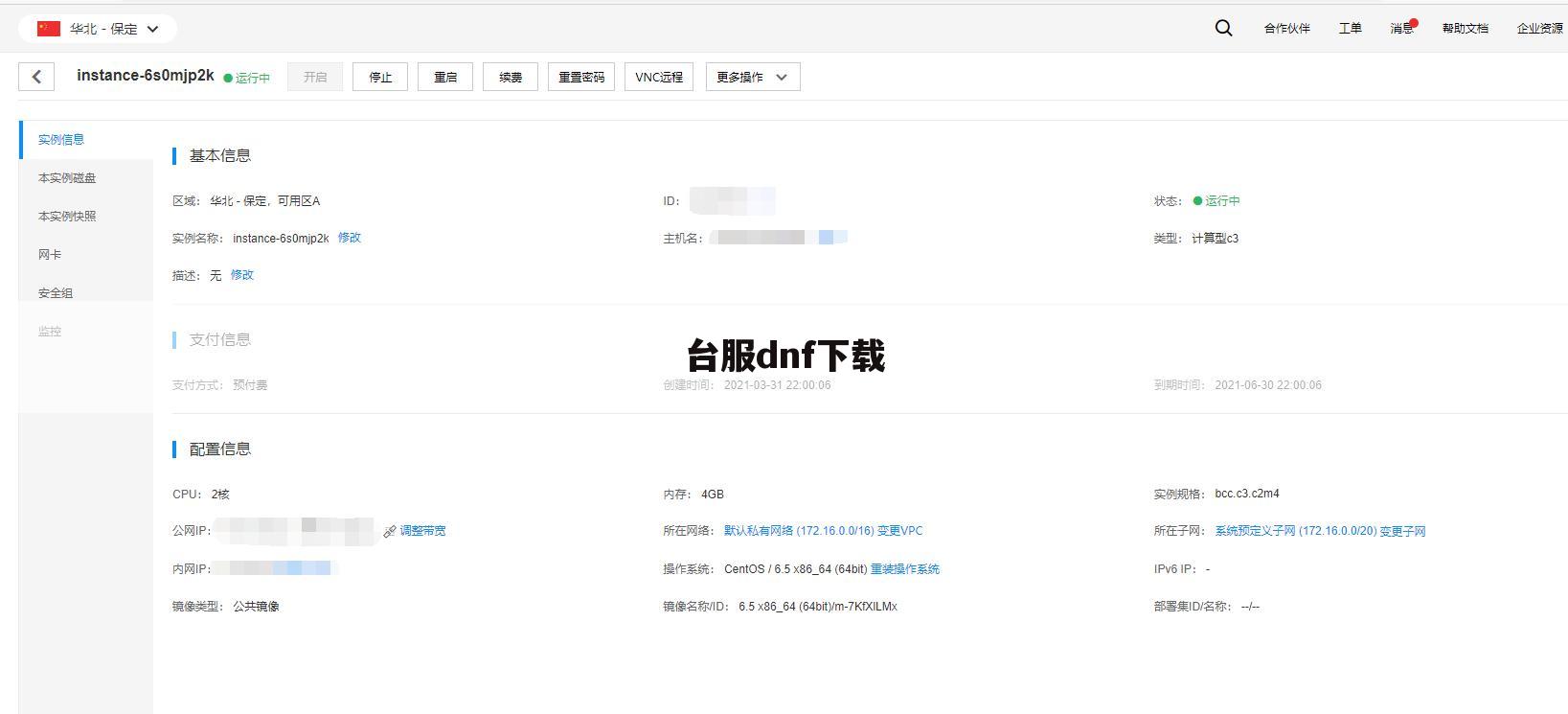Click the CPU value 2核
1568x714 pixels.
[220, 495]
